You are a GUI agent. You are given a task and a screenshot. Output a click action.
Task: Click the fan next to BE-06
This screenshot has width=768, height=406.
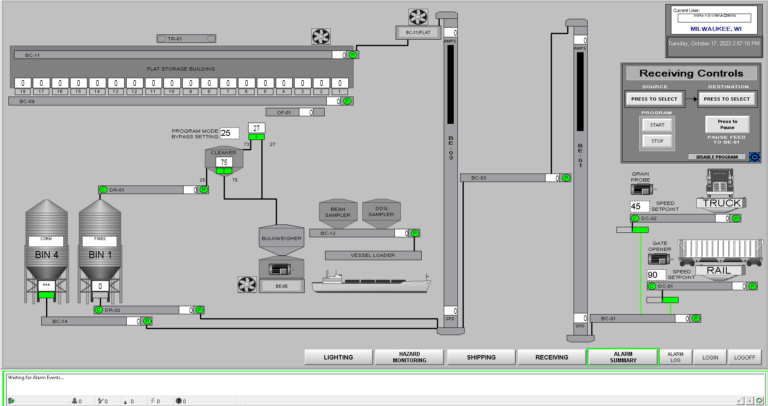[247, 285]
